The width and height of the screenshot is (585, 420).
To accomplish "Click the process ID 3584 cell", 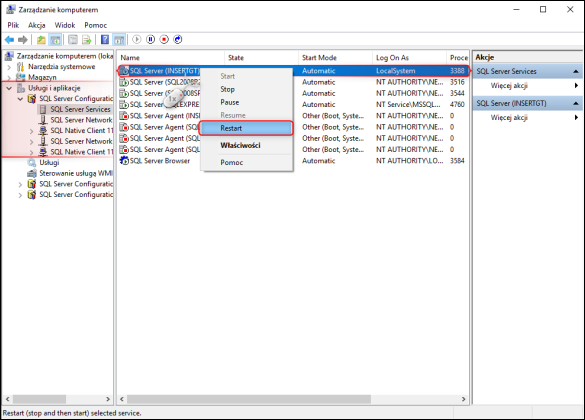I will click(x=457, y=161).
